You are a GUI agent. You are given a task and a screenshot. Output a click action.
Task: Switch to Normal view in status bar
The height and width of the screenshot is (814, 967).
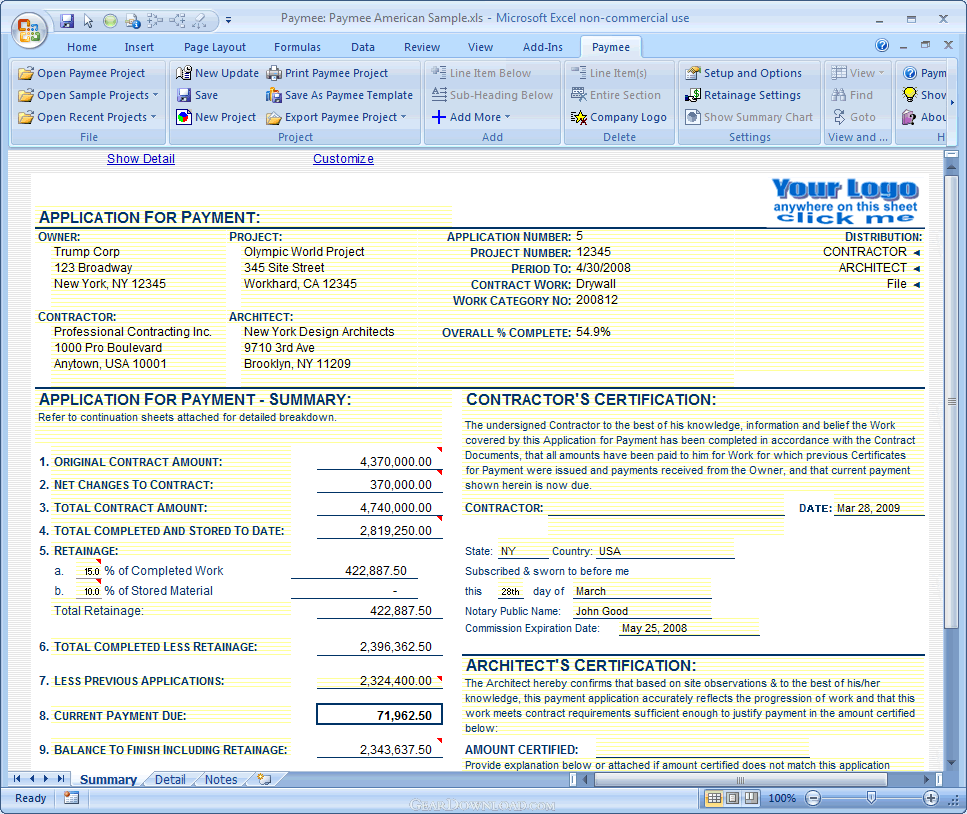714,798
